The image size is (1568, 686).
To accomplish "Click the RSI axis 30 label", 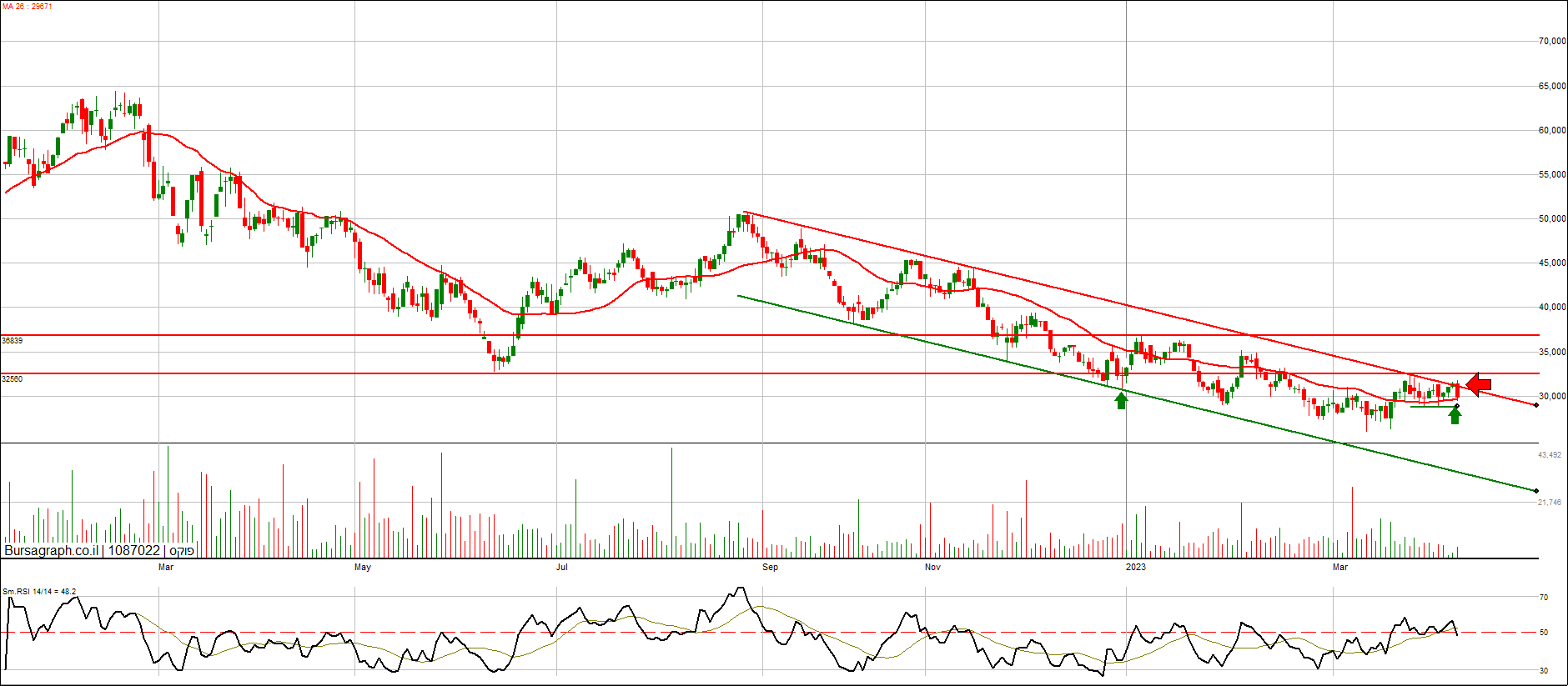I will 1544,670.
